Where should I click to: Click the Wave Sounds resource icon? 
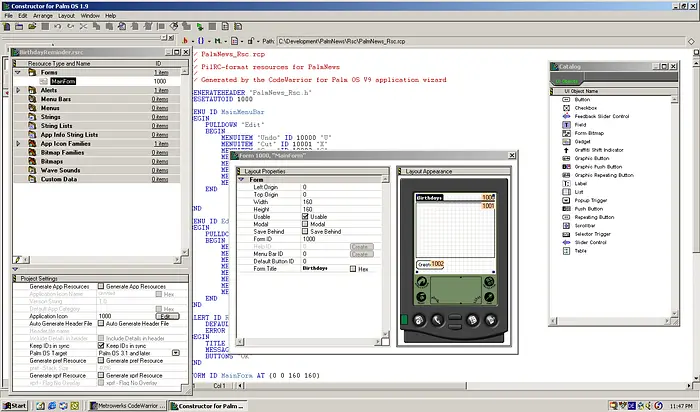pos(31,171)
